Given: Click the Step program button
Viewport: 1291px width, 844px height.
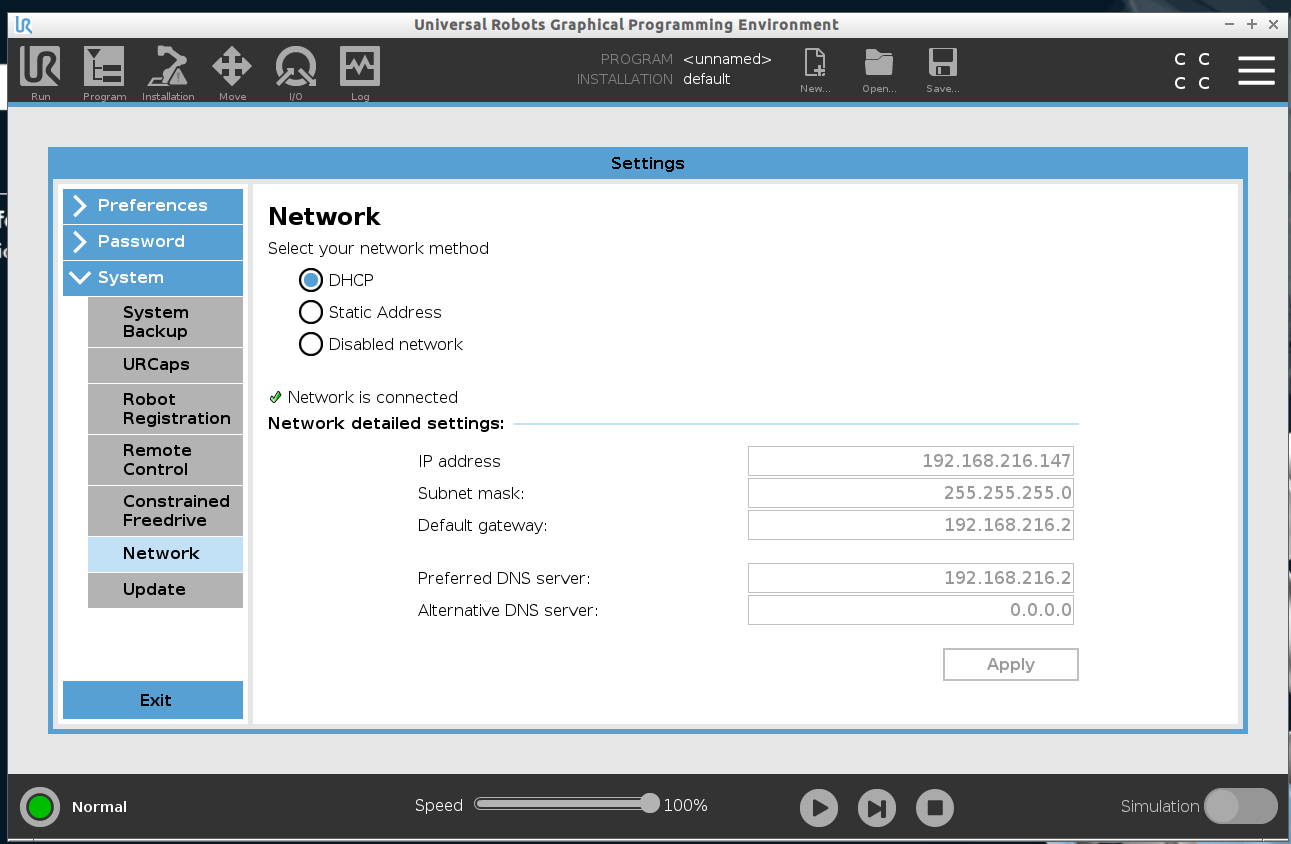Looking at the screenshot, I should [x=877, y=808].
